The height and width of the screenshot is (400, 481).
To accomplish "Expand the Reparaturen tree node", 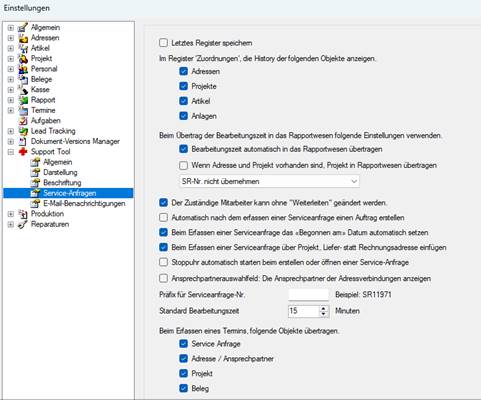I will pos(11,224).
